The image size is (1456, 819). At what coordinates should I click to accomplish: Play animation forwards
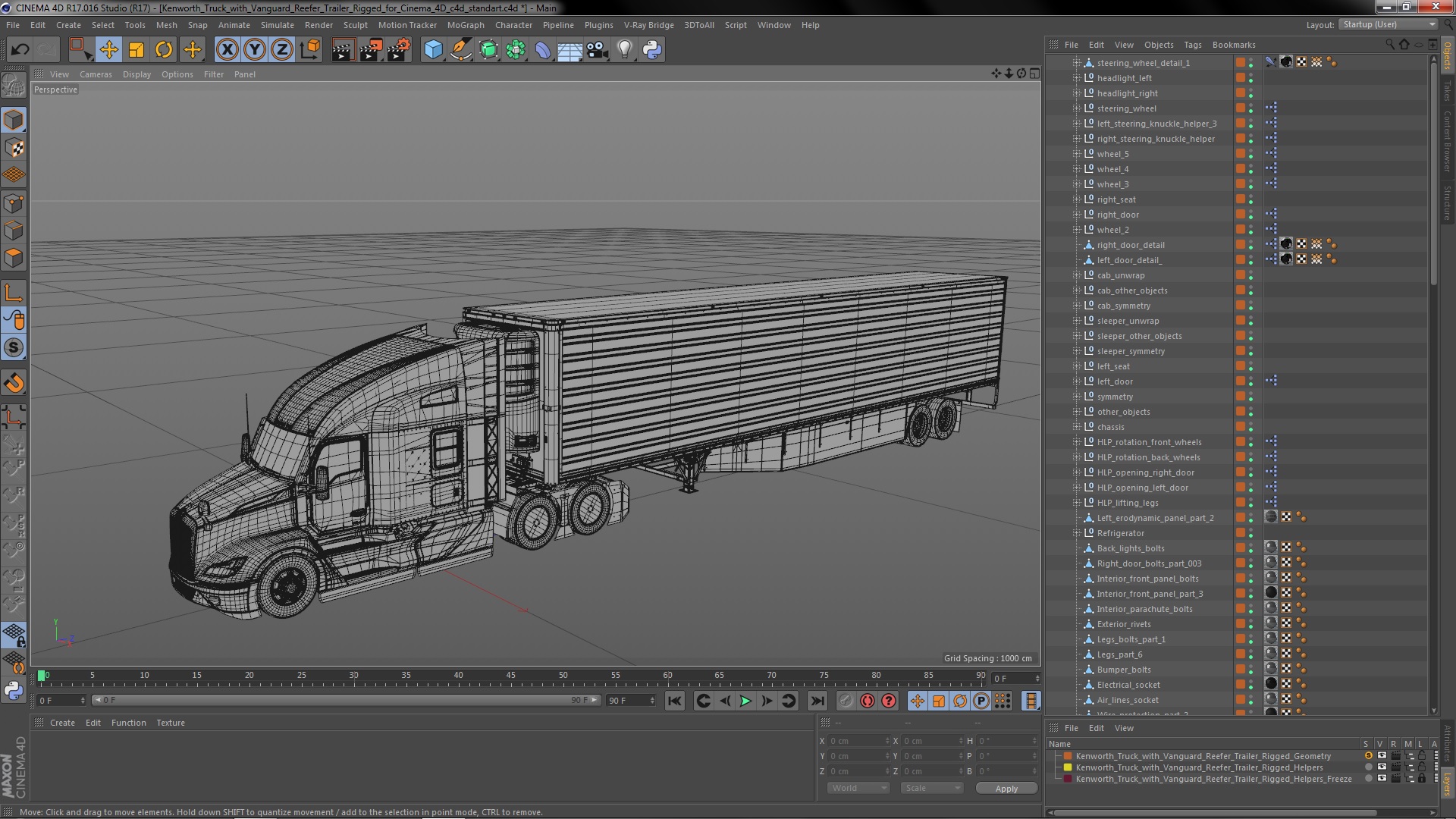click(x=745, y=701)
